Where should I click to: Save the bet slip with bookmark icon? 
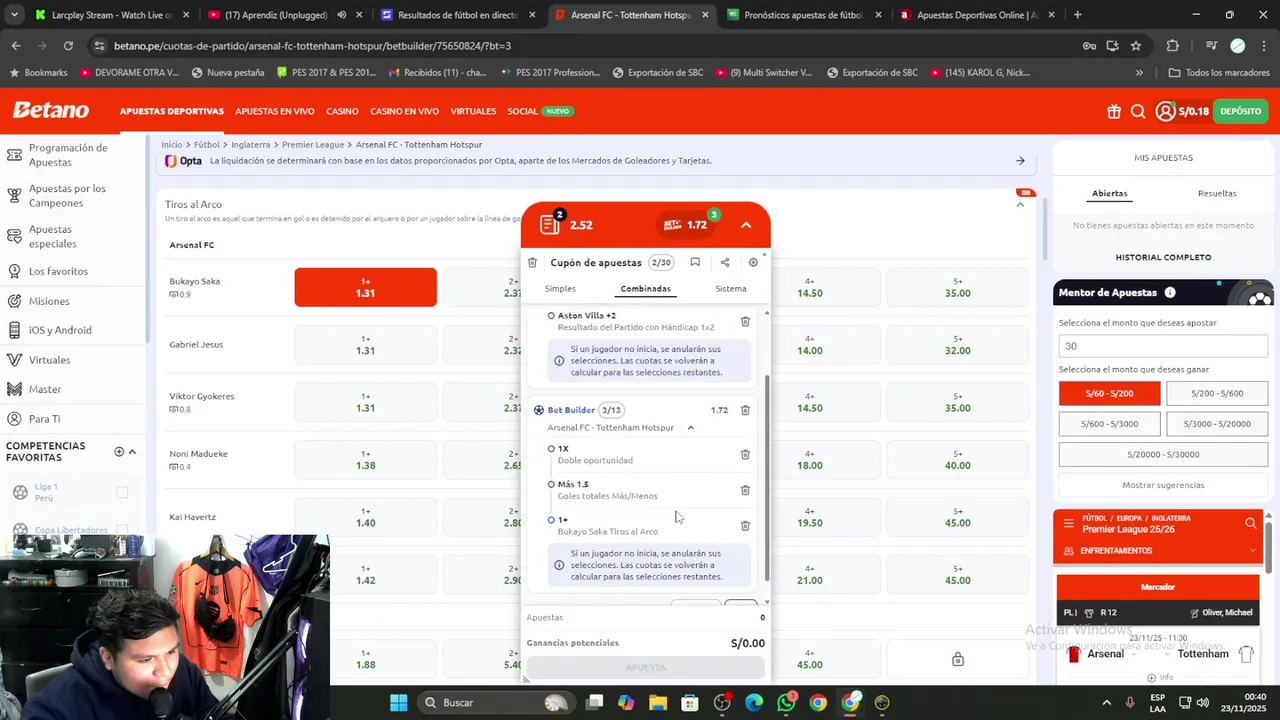695,262
